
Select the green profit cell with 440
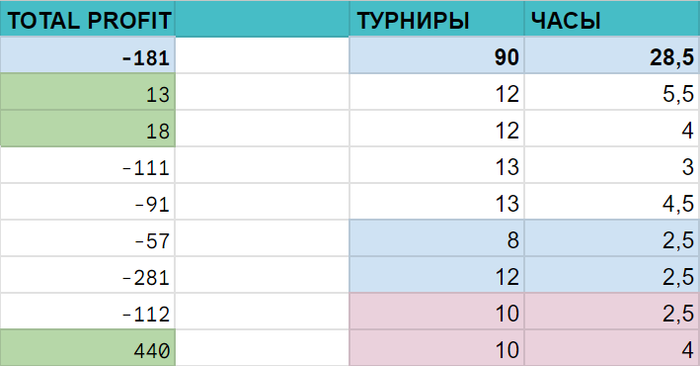coord(88,348)
